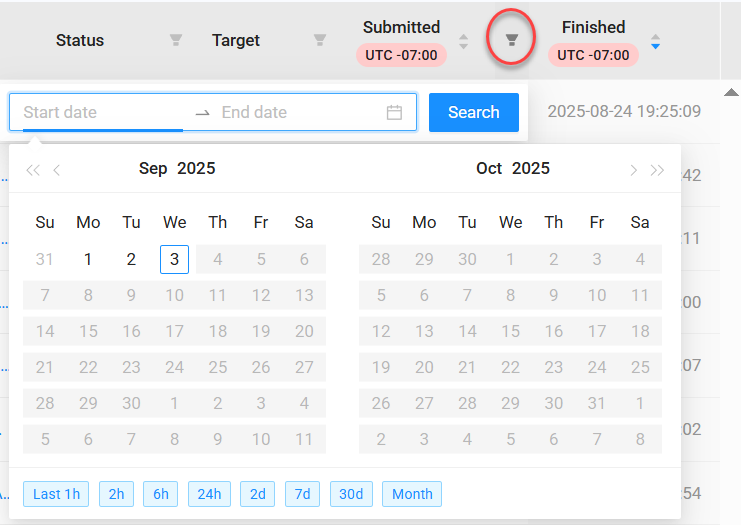Toggle sort arrows on Submitted column
This screenshot has height=525, width=741.
[x=463, y=42]
